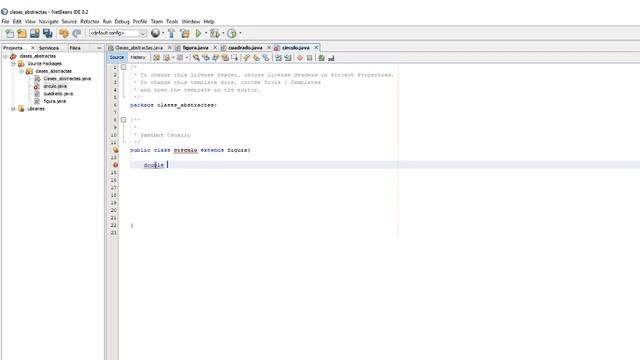Click the Find Previous Occurrence icon

coord(206,58)
